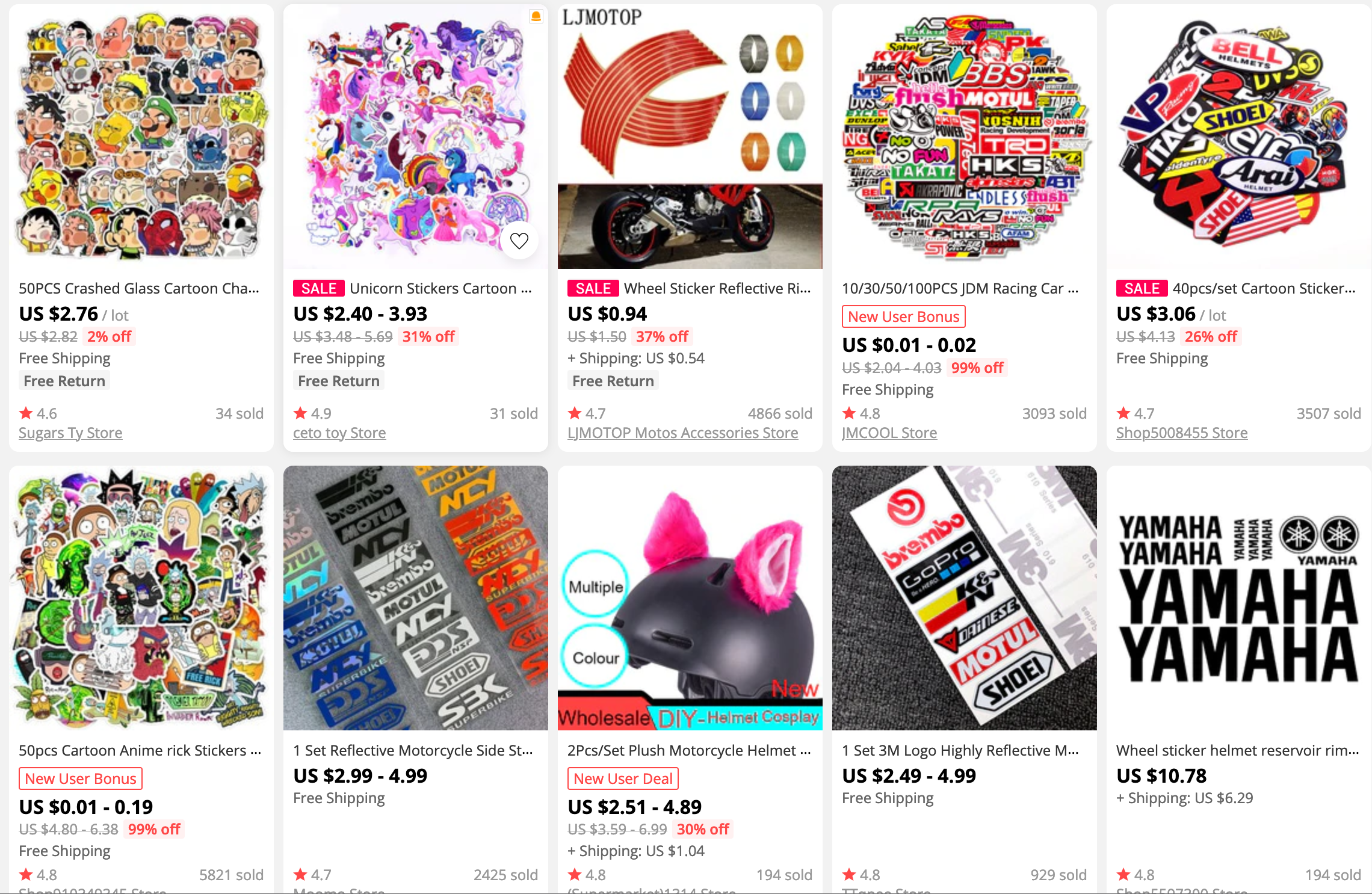The height and width of the screenshot is (894, 1372).
Task: Click the SALE badge on Wheel Sticker Reflective listing
Action: [593, 289]
